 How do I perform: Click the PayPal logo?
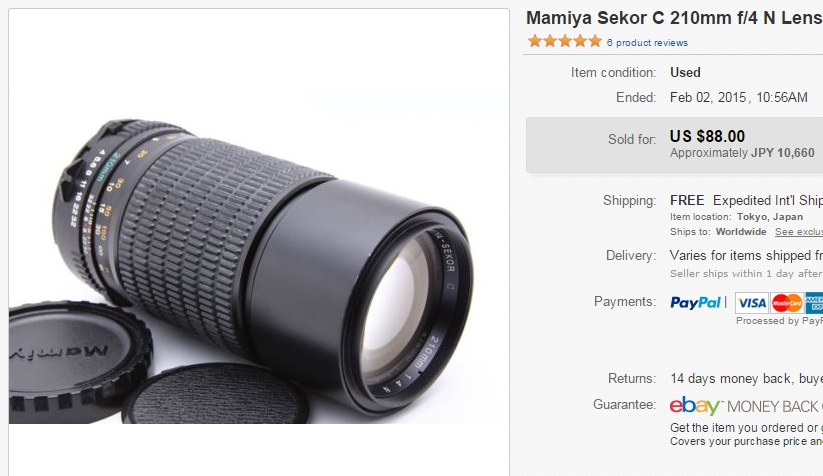[695, 303]
